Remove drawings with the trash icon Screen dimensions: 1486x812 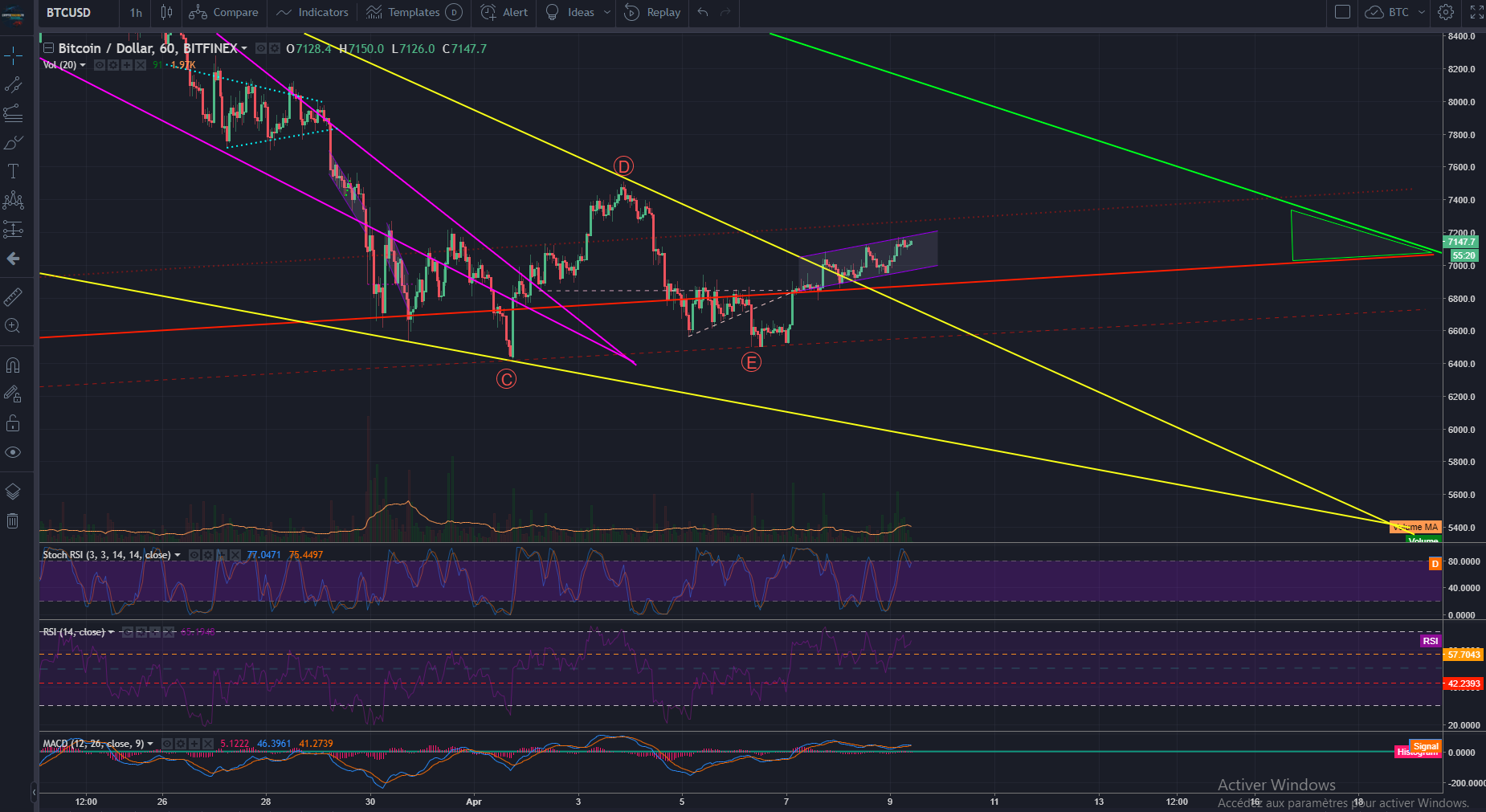pos(13,521)
